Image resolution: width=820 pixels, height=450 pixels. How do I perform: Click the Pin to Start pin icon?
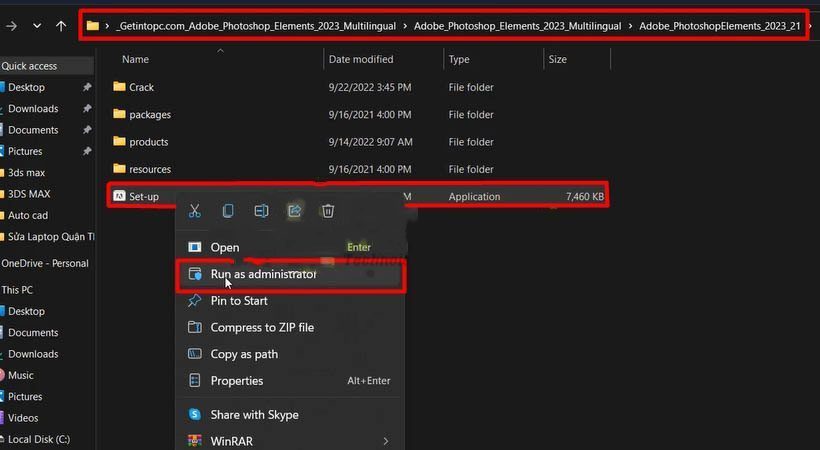tap(195, 300)
